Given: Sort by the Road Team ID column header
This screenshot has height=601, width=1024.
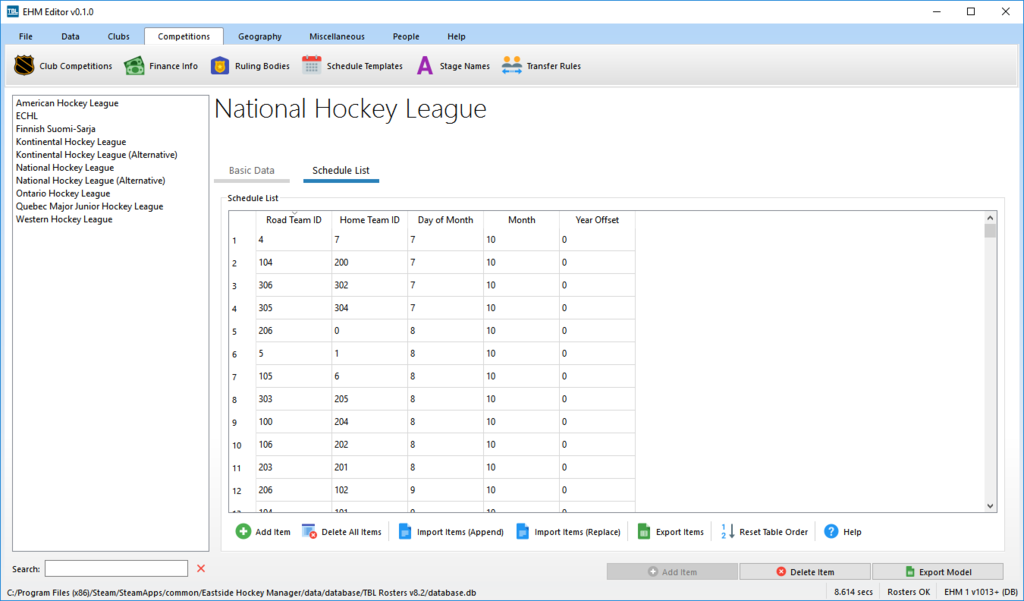Looking at the screenshot, I should [x=294, y=220].
